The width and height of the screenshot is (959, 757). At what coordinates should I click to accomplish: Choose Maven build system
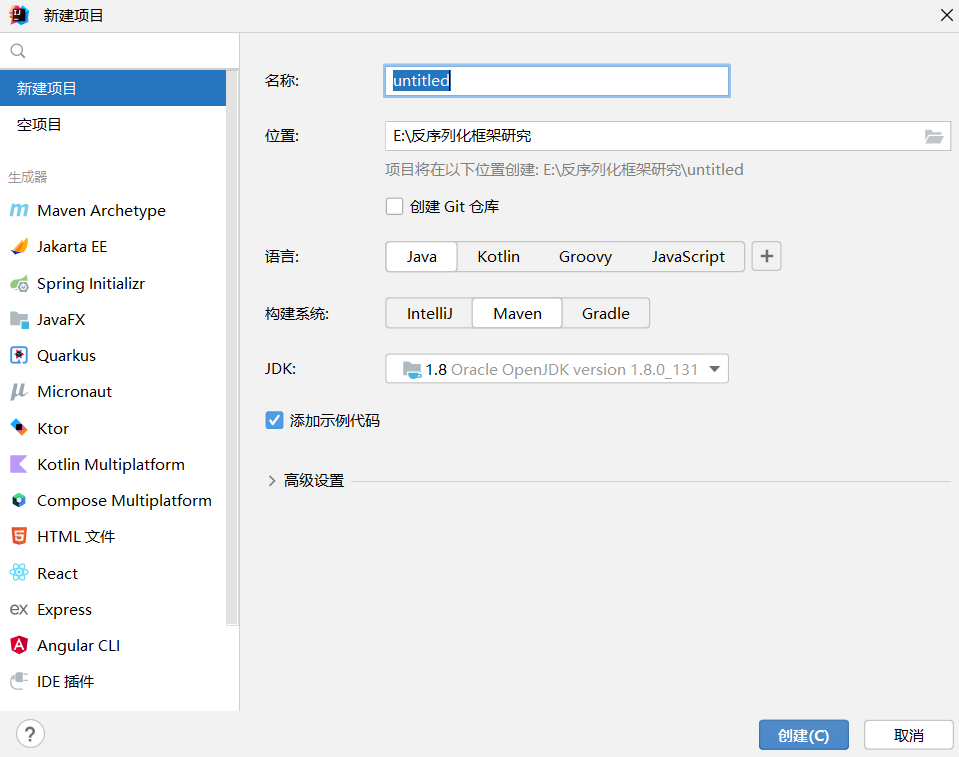click(517, 313)
